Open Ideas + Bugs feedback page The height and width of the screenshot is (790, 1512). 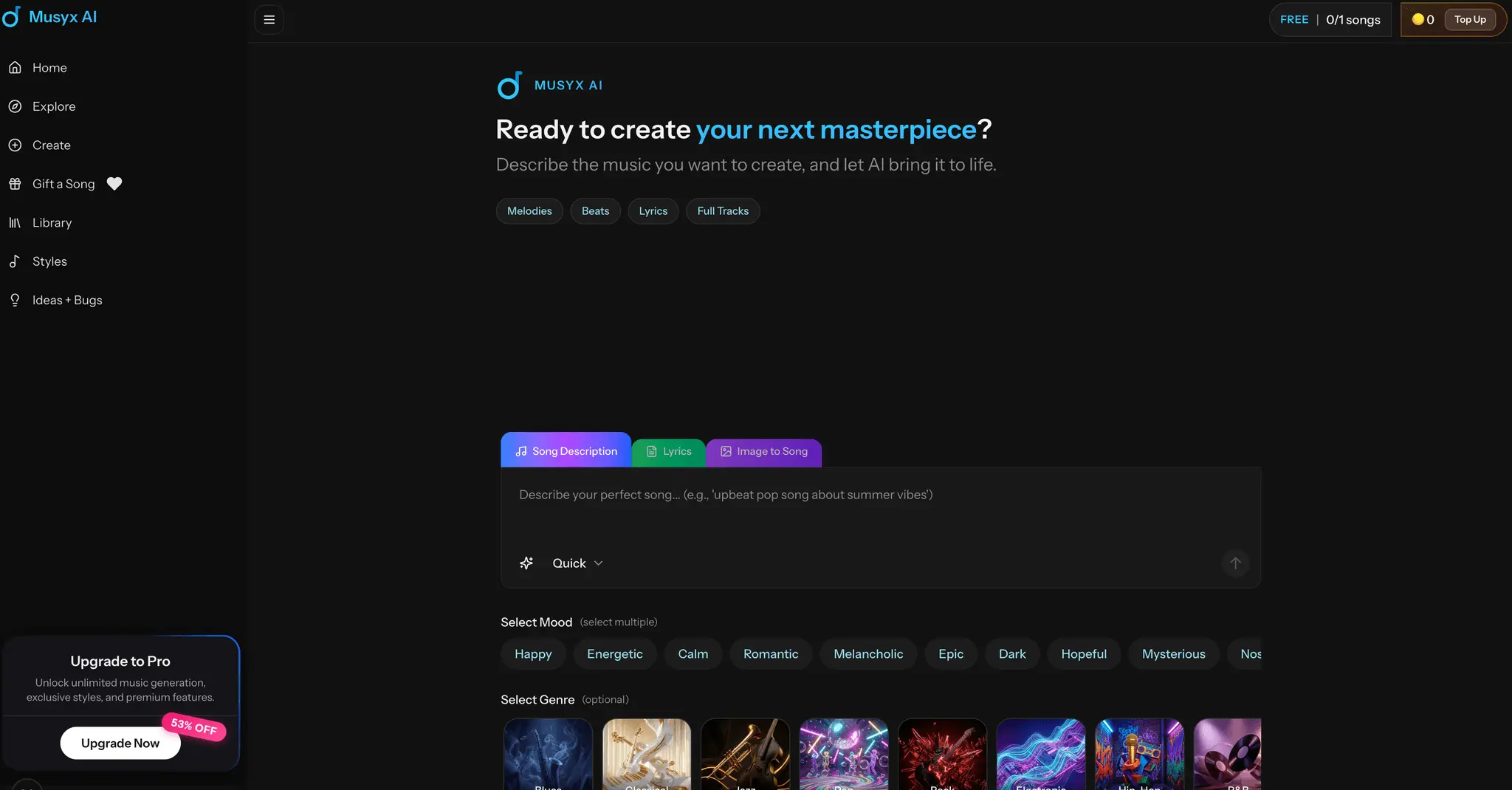67,300
